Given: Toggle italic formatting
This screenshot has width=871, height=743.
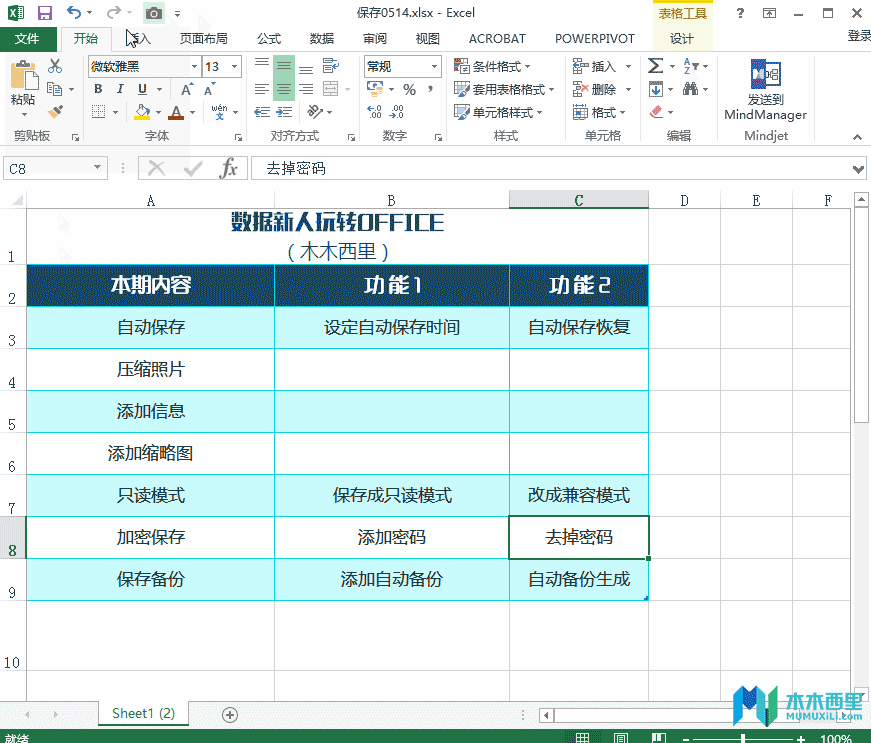Looking at the screenshot, I should point(120,89).
